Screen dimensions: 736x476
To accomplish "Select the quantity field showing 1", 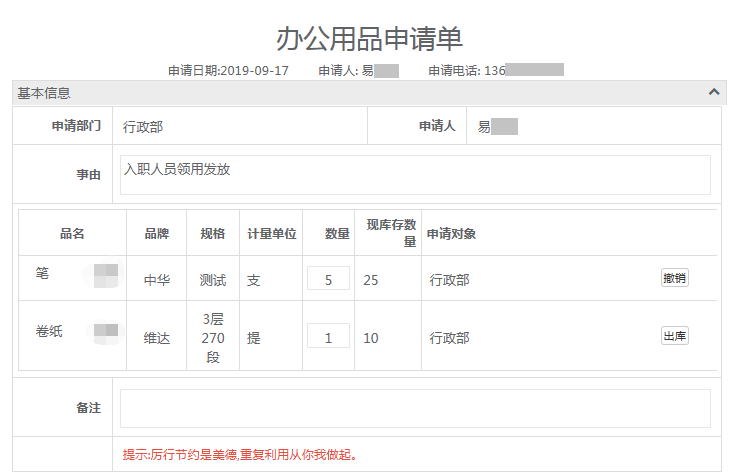I will [x=328, y=337].
